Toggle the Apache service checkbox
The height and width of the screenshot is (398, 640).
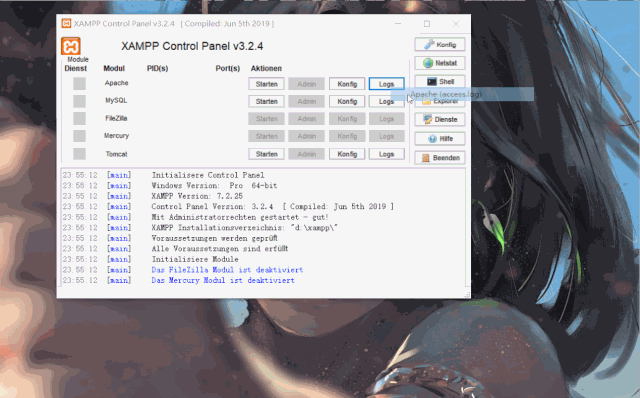point(79,84)
